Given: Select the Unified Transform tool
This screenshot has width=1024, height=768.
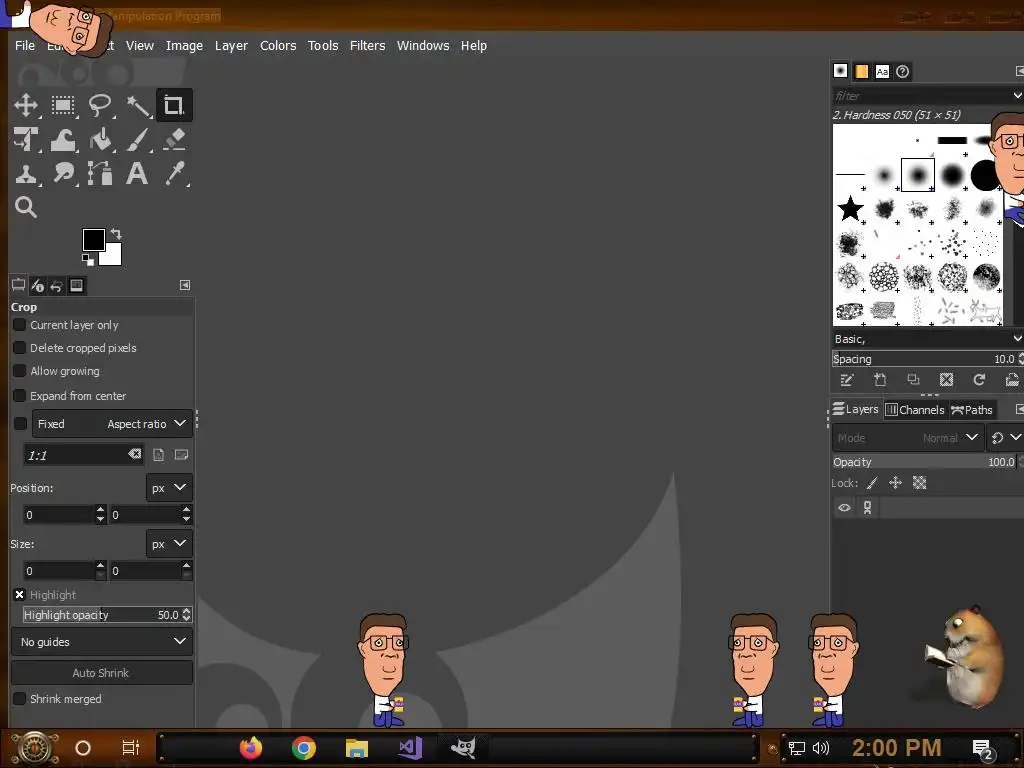Looking at the screenshot, I should pos(26,140).
